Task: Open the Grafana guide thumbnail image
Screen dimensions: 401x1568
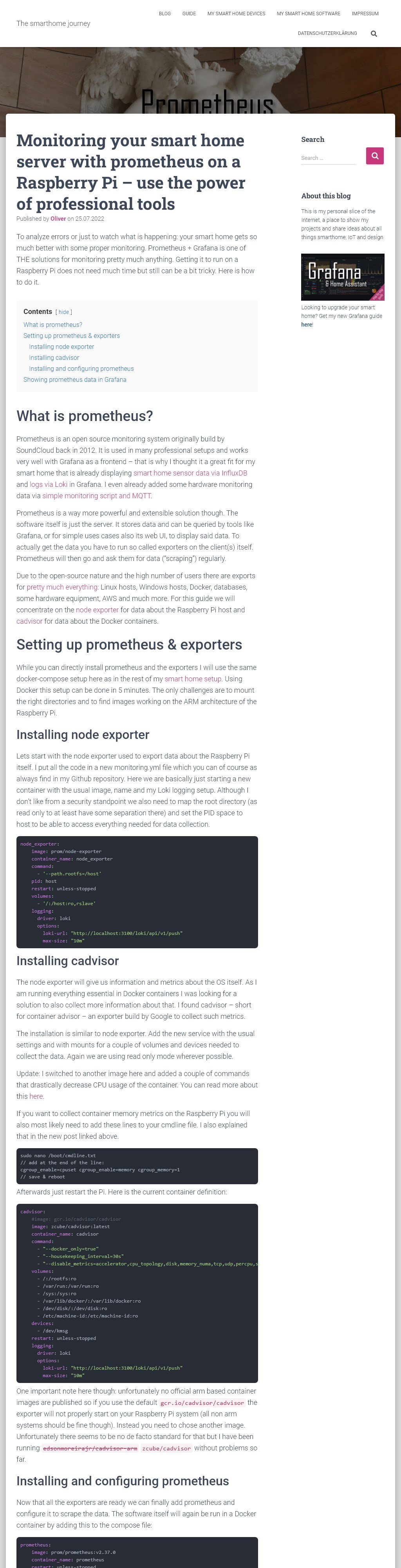Action: (x=343, y=277)
